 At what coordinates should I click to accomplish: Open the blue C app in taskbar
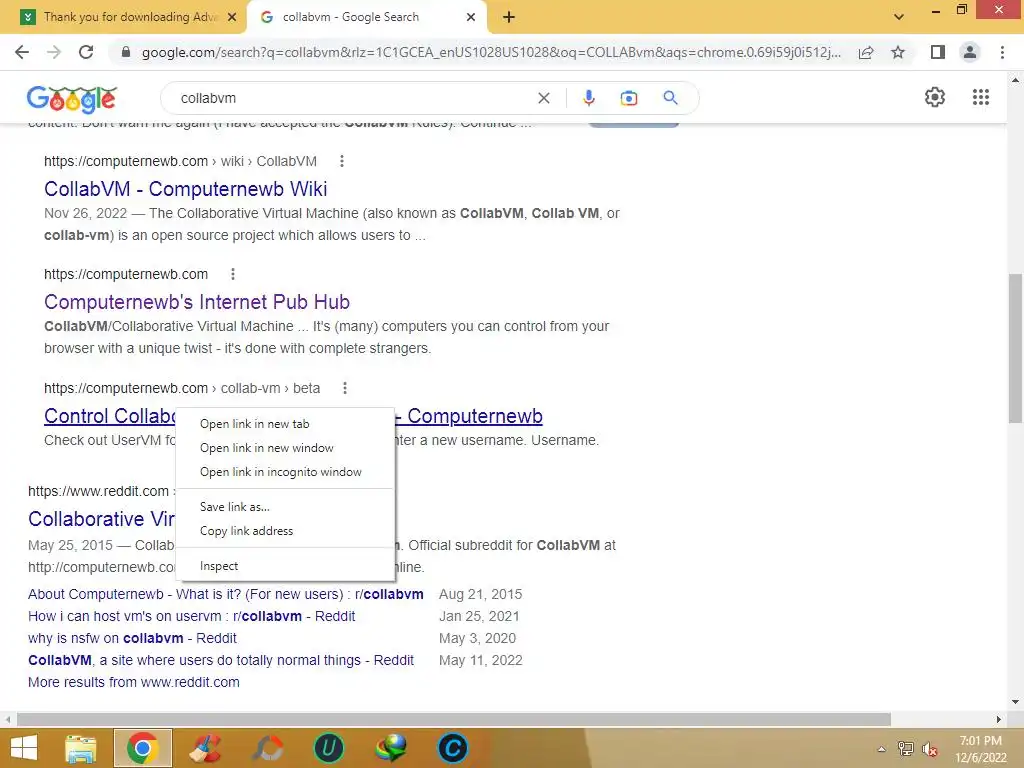[x=453, y=748]
